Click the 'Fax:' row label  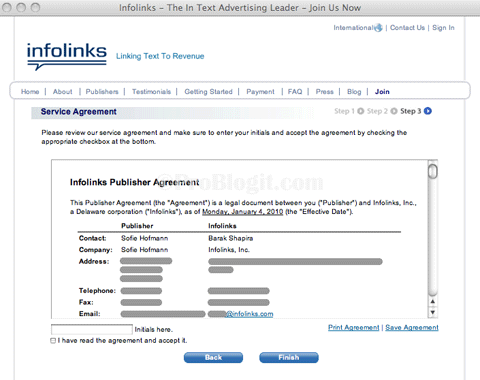click(x=86, y=302)
